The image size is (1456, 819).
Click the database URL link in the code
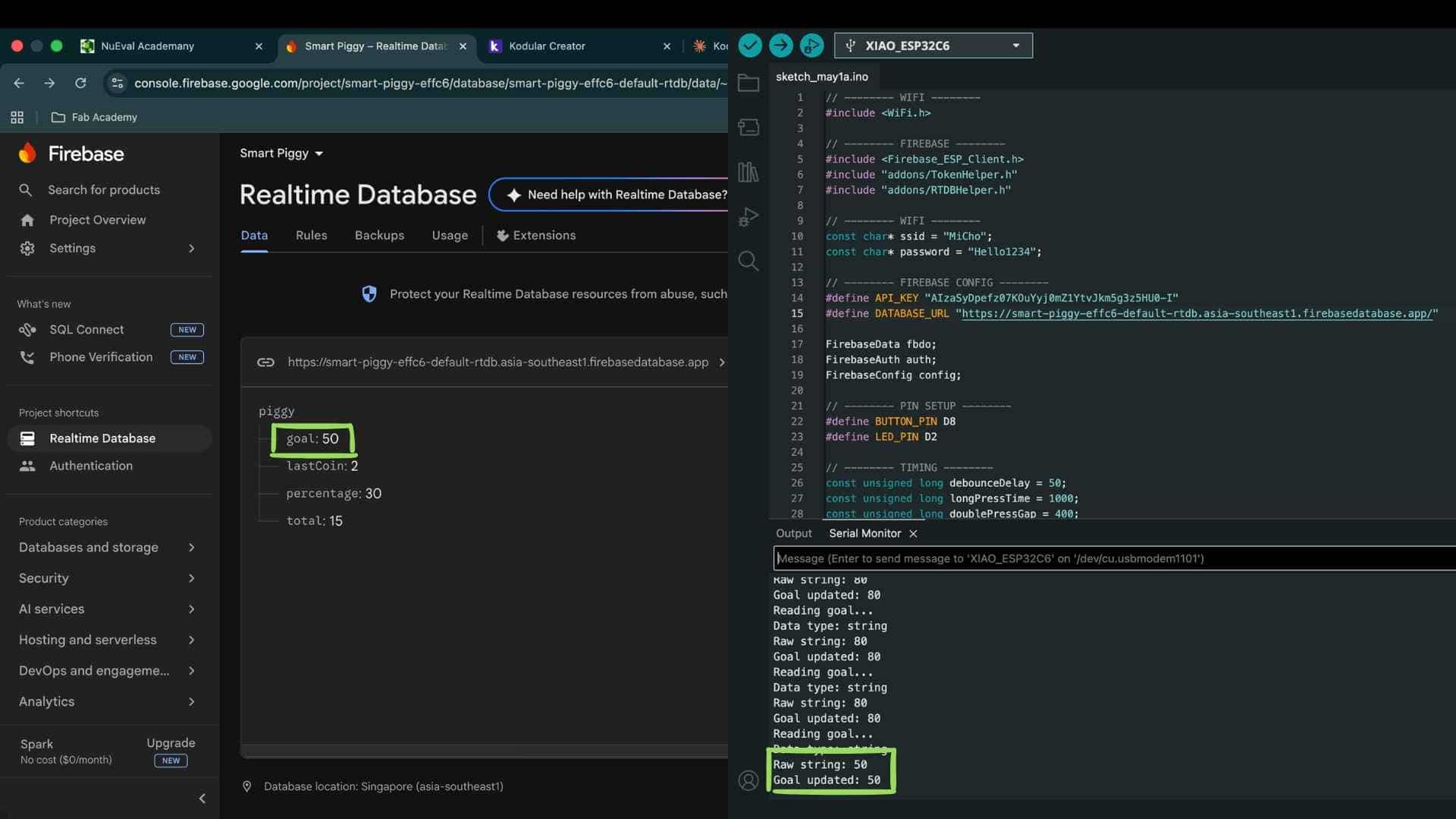[x=1197, y=314]
